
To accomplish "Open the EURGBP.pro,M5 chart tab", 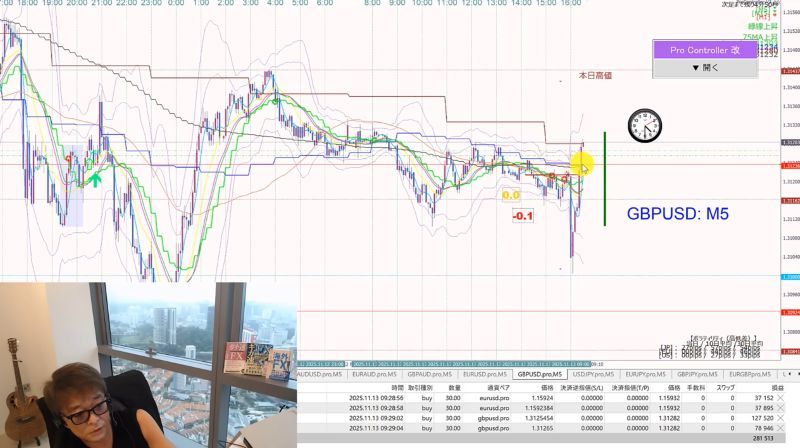I will click(749, 375).
